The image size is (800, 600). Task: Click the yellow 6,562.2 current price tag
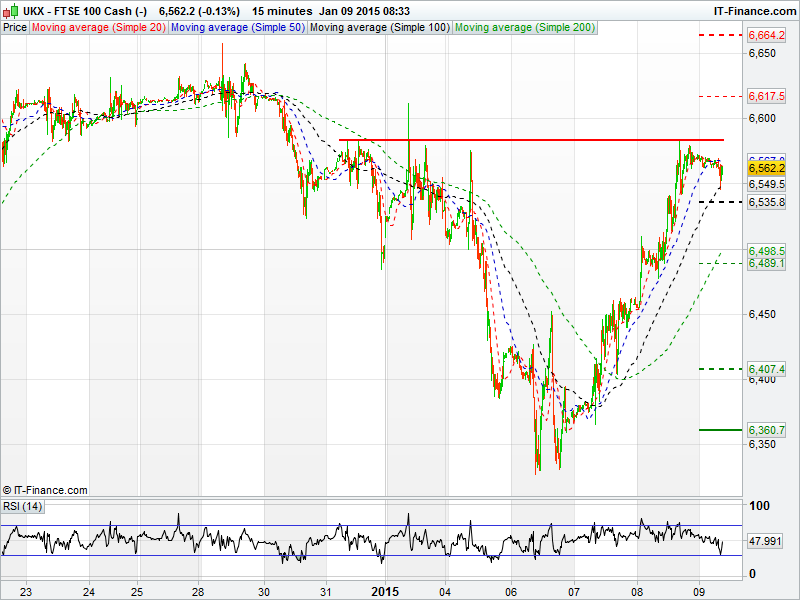[x=766, y=169]
